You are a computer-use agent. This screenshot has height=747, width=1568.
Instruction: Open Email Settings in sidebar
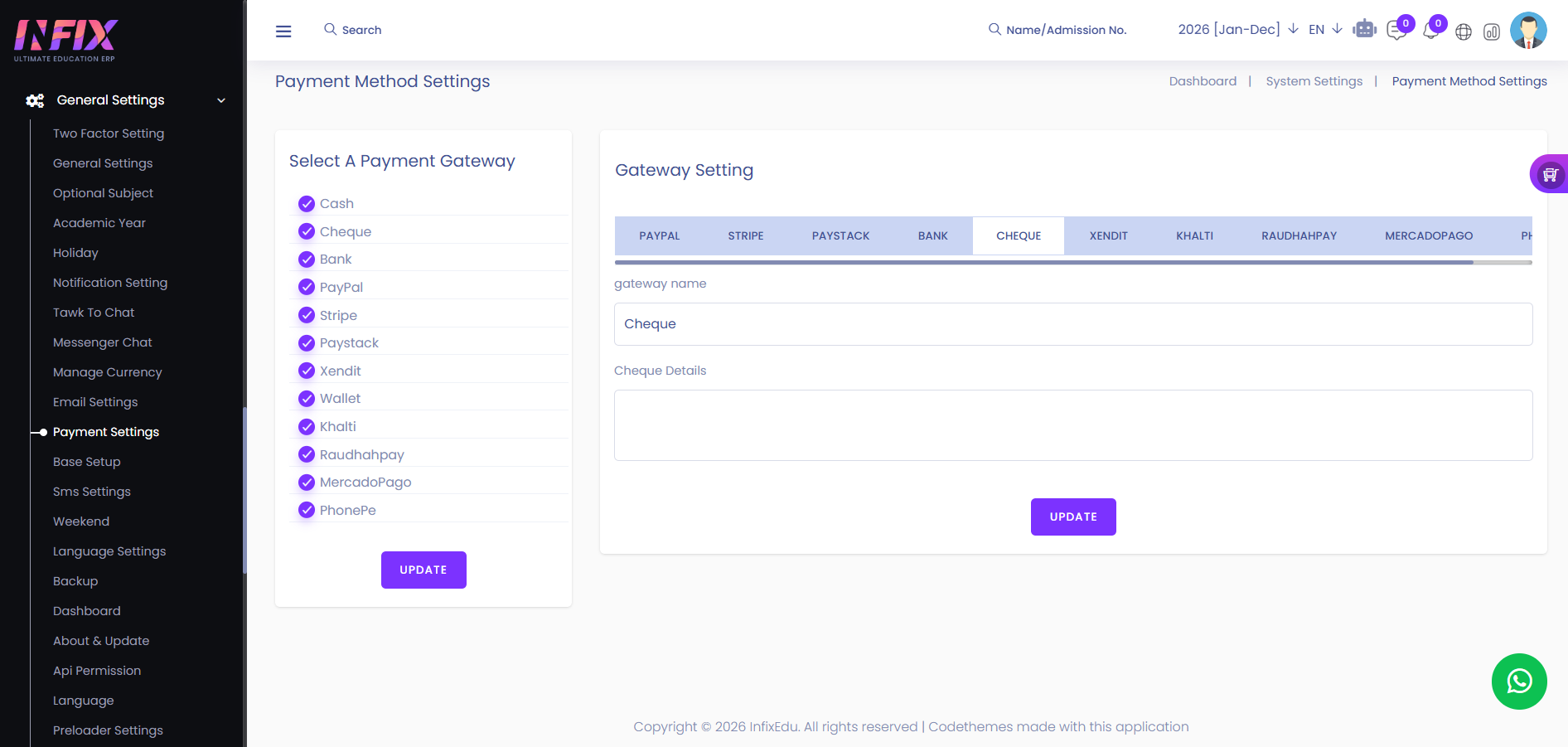point(95,402)
